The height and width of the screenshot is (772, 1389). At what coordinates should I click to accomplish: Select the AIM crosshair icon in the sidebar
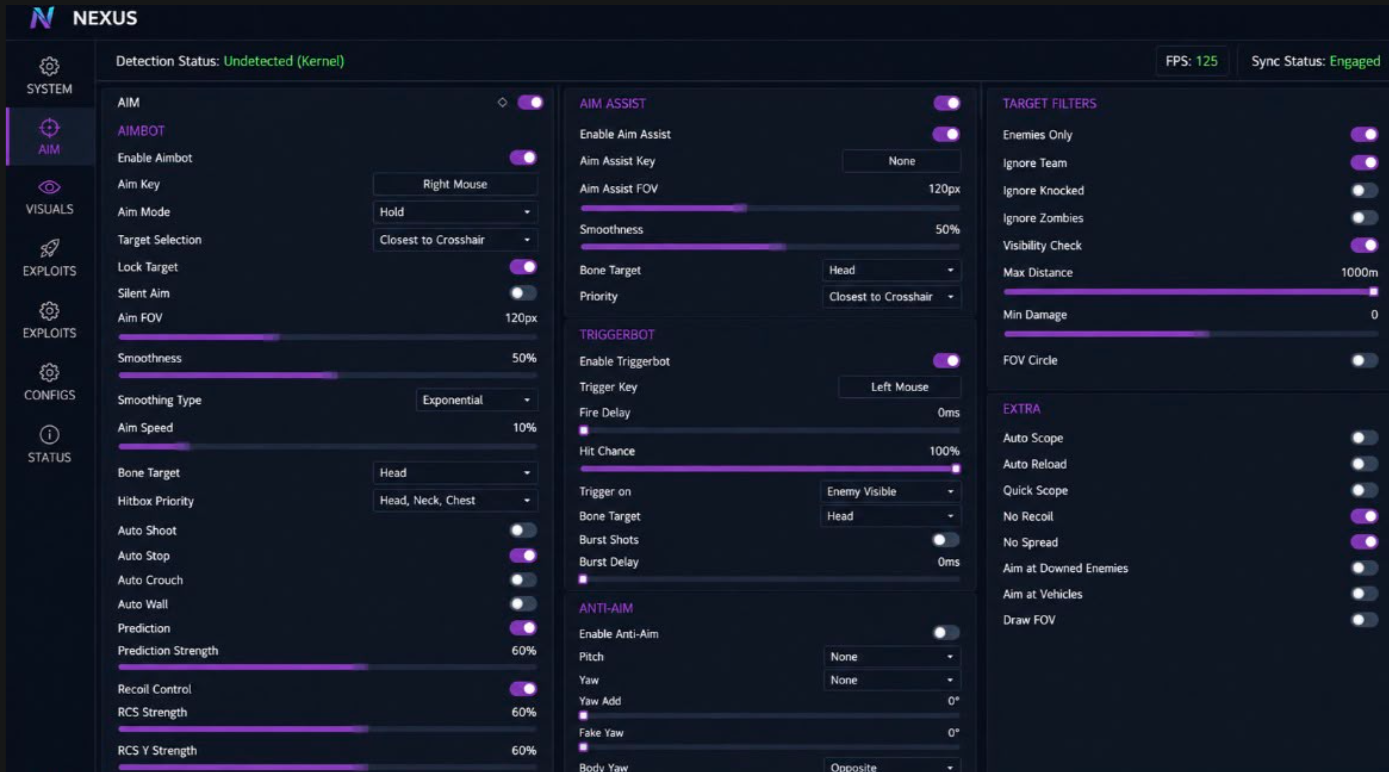[x=49, y=128]
